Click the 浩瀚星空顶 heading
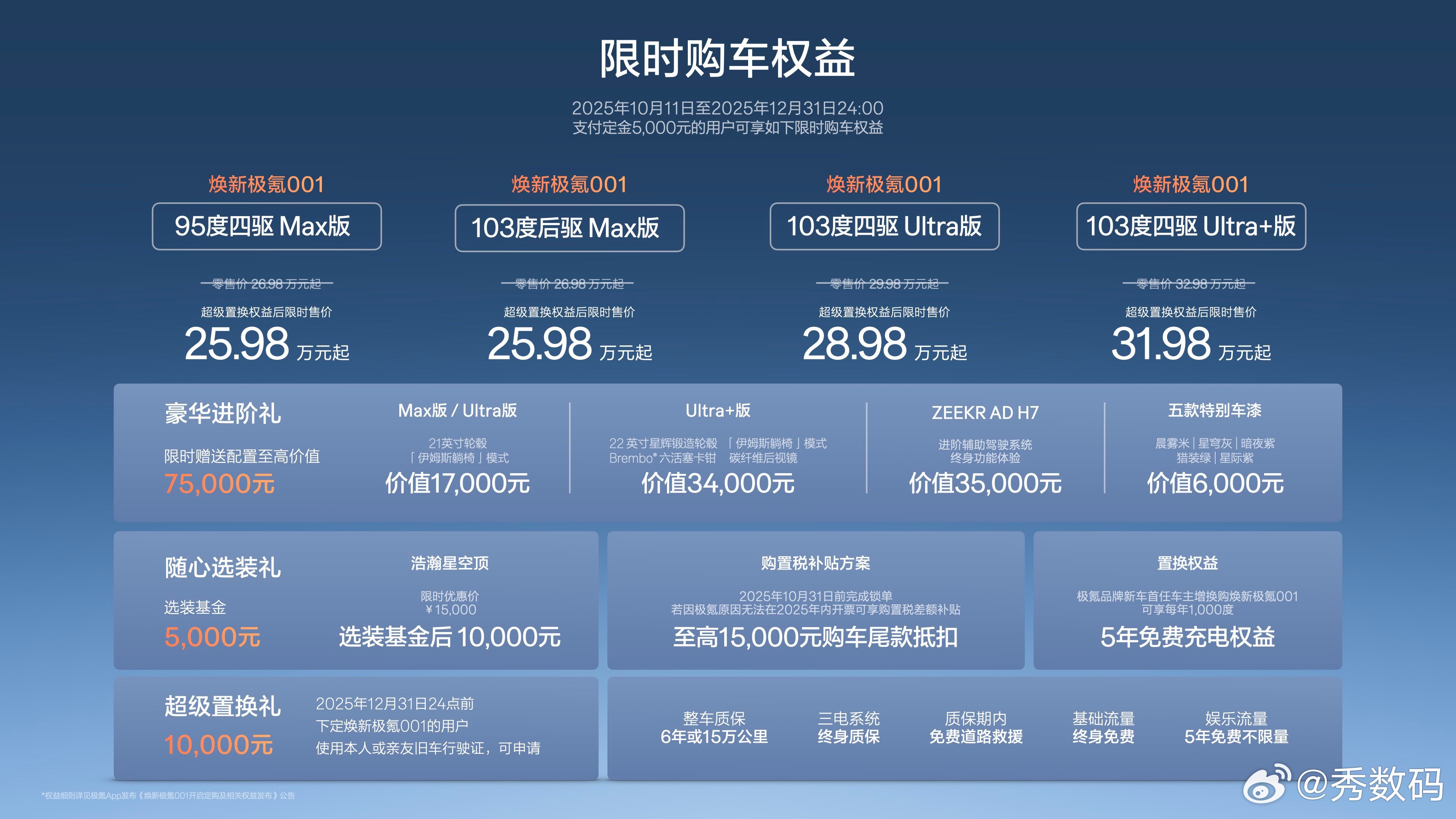1456x819 pixels. (449, 563)
